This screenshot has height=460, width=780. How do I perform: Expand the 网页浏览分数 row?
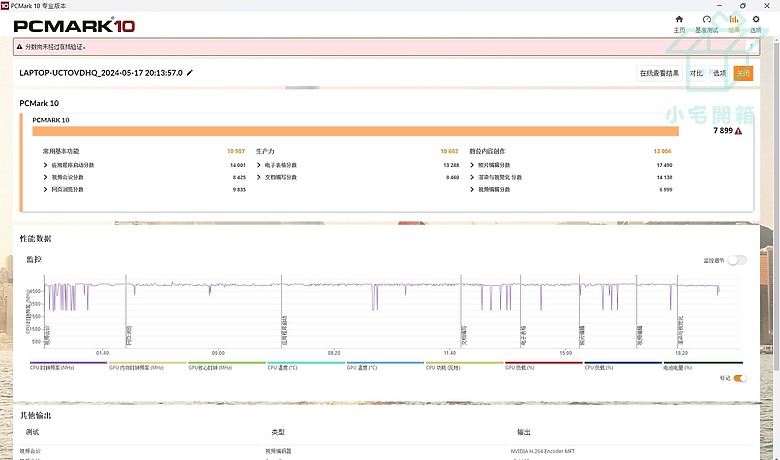pyautogui.click(x=45, y=189)
